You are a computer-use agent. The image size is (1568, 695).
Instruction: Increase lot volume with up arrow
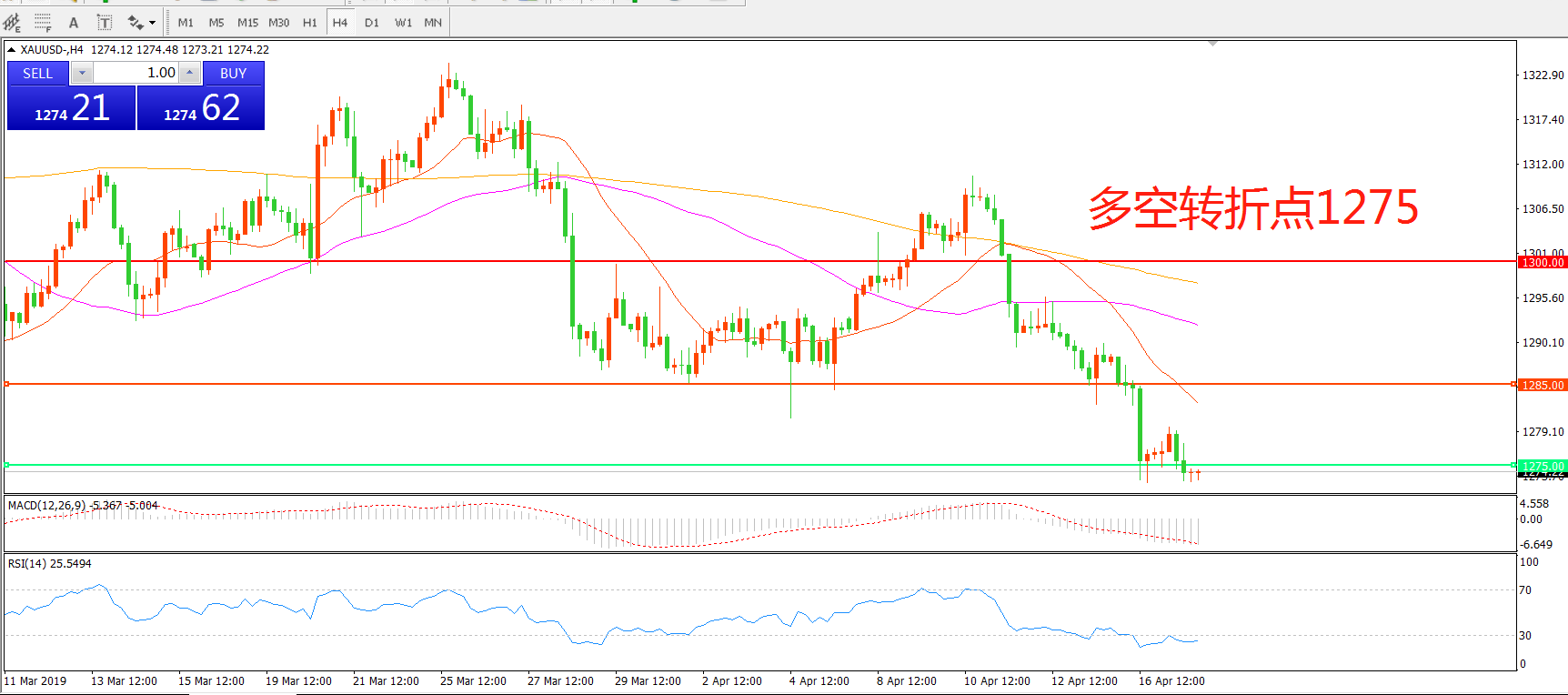click(x=189, y=73)
